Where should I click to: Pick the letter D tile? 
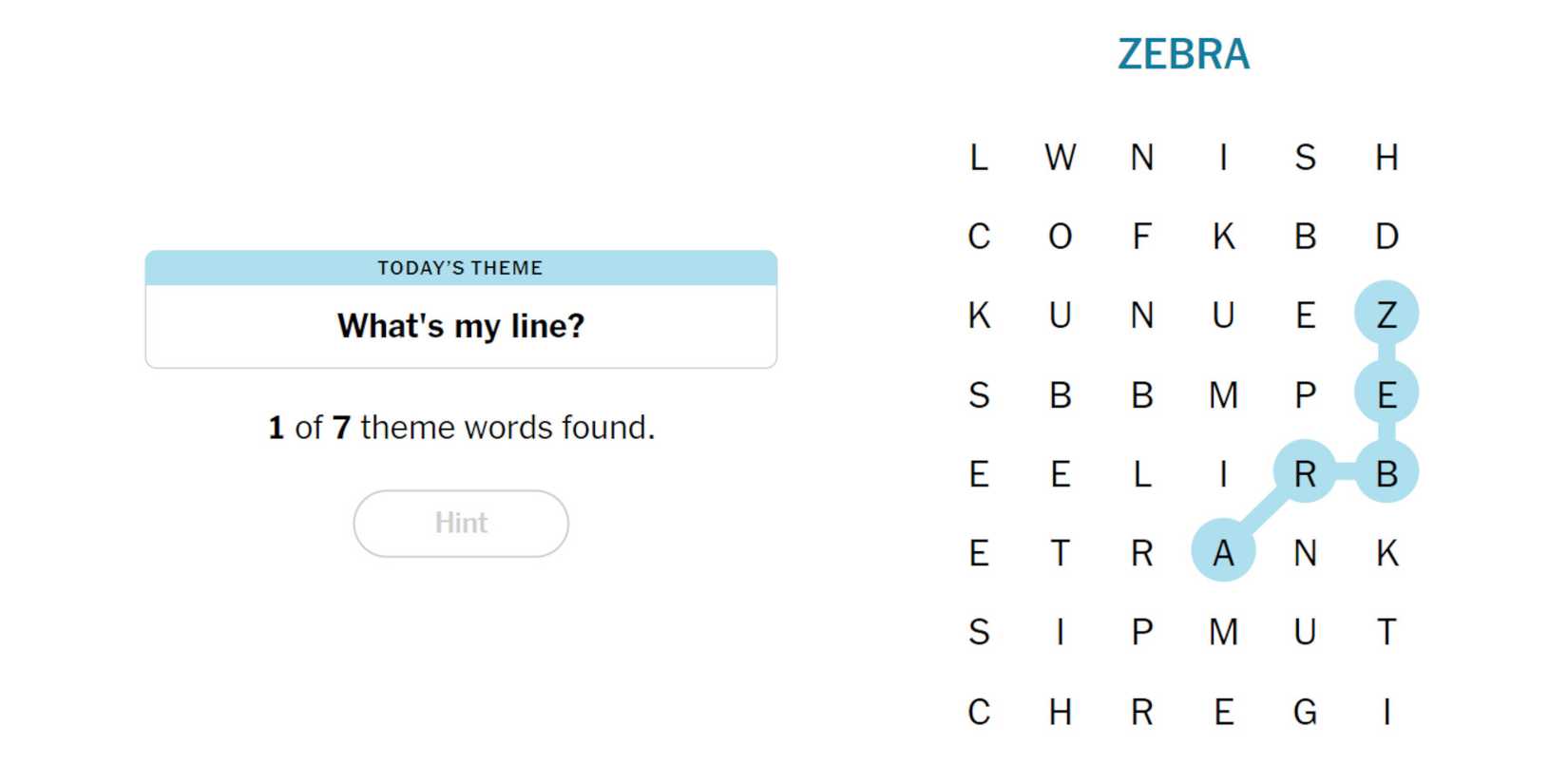(1386, 236)
